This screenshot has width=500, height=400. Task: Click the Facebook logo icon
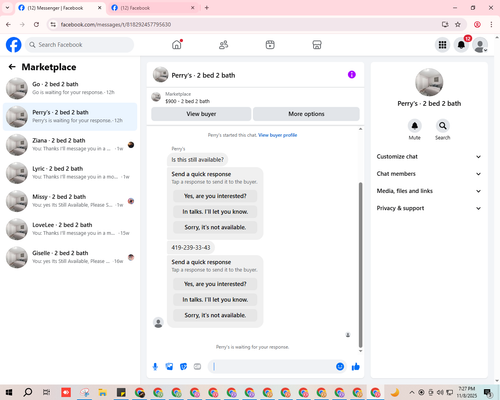click(x=14, y=45)
